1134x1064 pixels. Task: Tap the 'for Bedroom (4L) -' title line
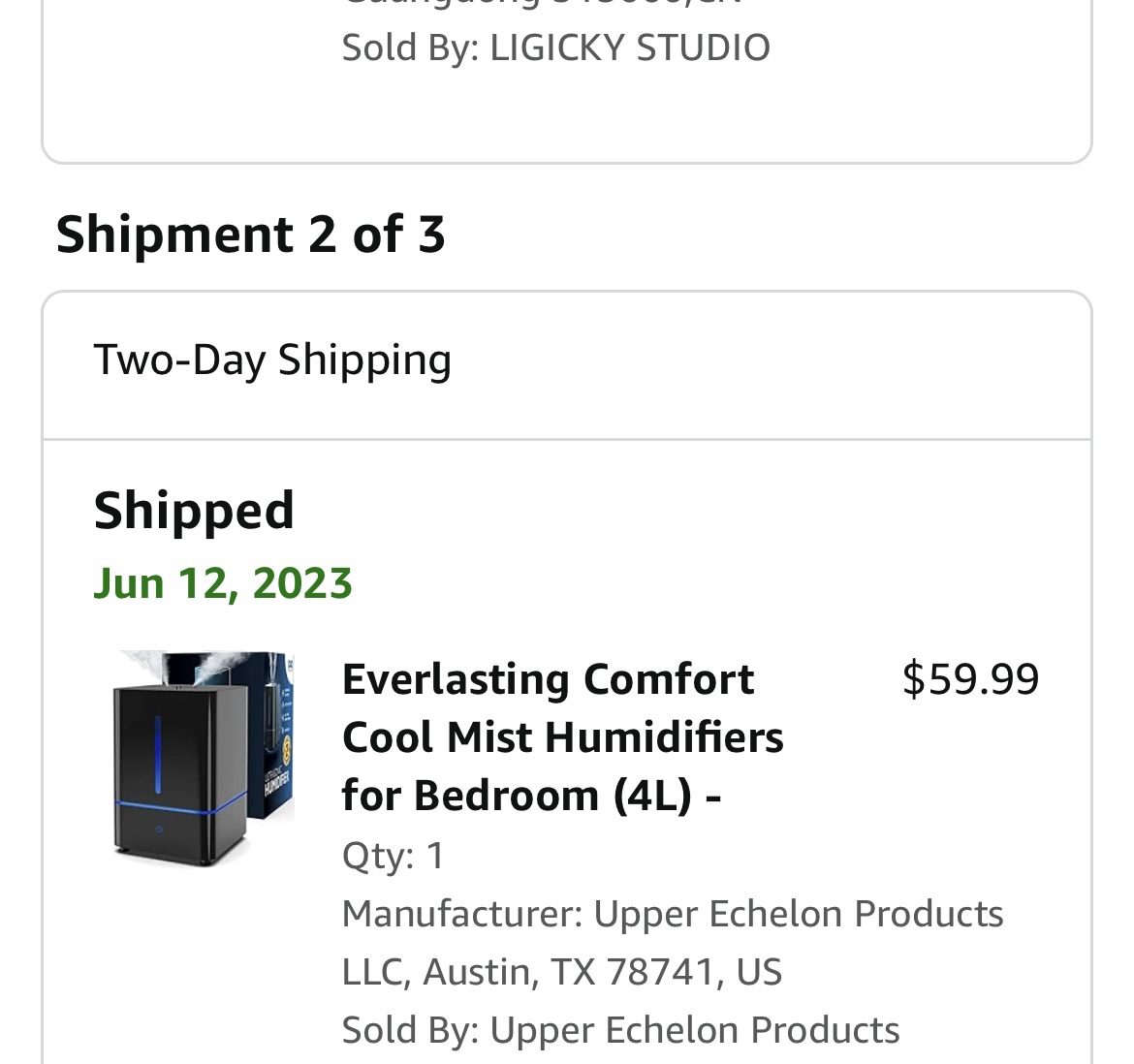531,796
